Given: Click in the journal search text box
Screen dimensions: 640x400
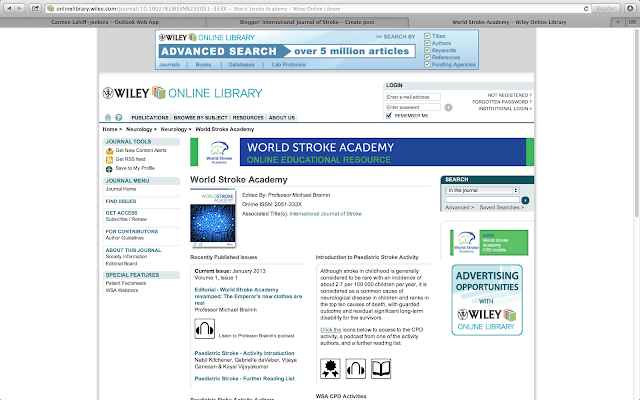Looking at the screenshot, I should click(482, 200).
